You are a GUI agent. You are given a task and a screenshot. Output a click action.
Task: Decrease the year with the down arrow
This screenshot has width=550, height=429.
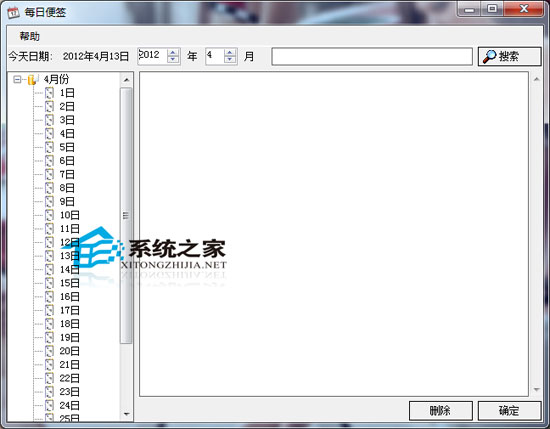(x=173, y=60)
